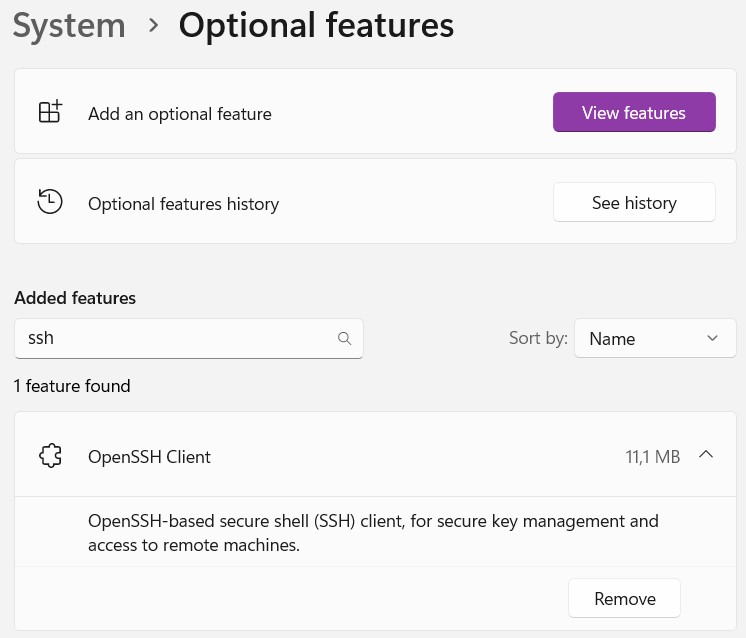Click the magnifier icon in the search box
The image size is (746, 638).
[x=344, y=339]
